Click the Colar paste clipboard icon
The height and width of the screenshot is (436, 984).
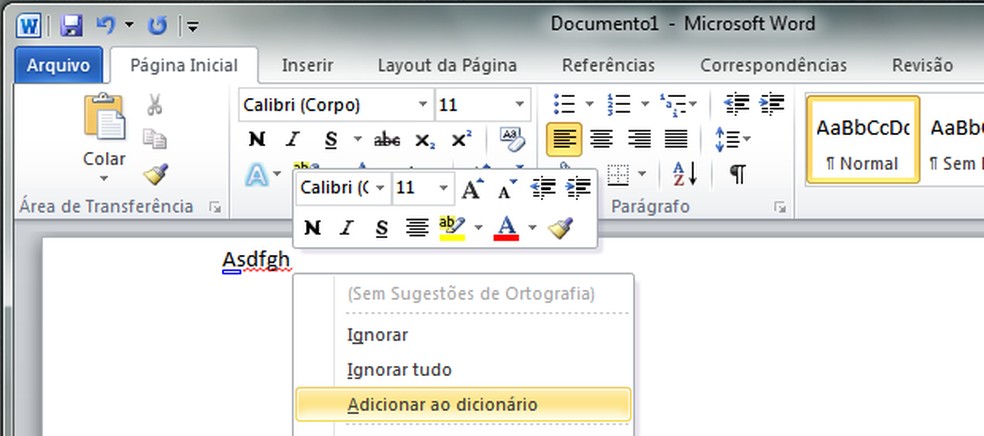[x=104, y=117]
